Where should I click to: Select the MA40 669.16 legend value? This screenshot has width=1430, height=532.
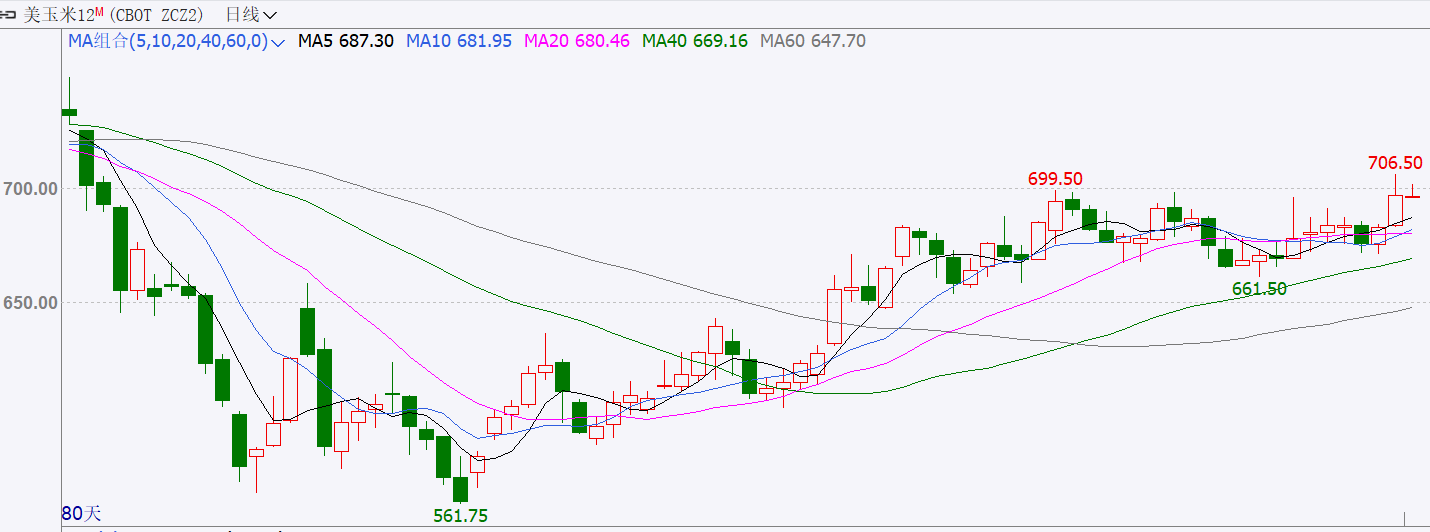[695, 41]
